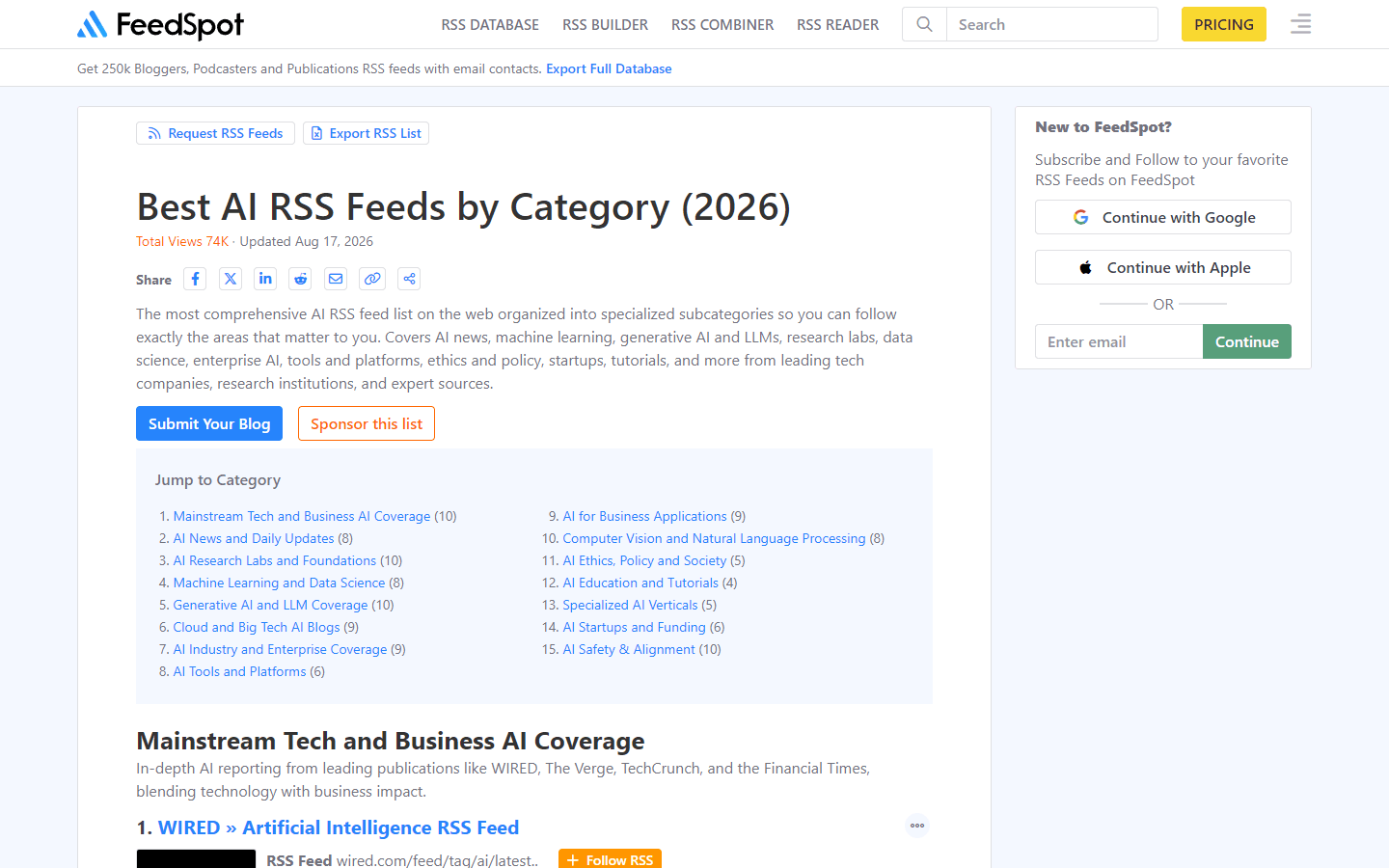Image resolution: width=1389 pixels, height=868 pixels.
Task: Share the list on Reddit
Action: click(301, 279)
